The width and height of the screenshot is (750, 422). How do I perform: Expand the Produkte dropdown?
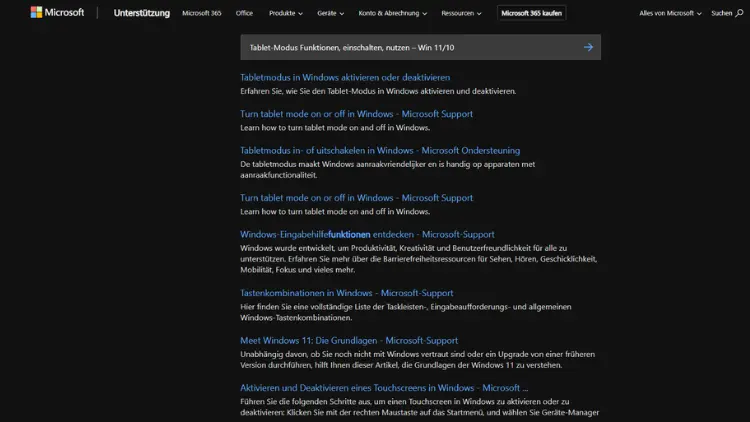286,13
